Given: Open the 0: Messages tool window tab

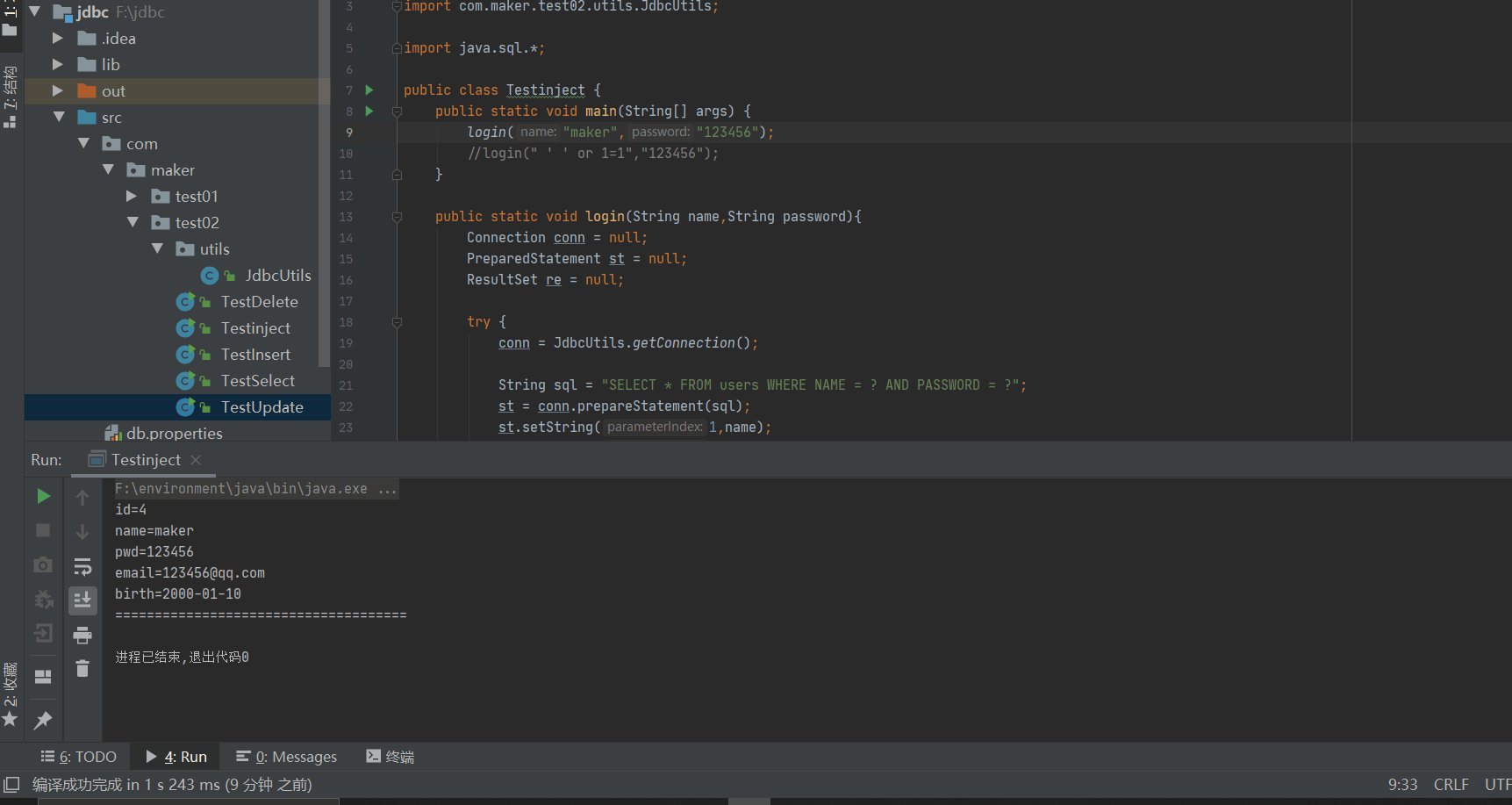Looking at the screenshot, I should point(286,757).
